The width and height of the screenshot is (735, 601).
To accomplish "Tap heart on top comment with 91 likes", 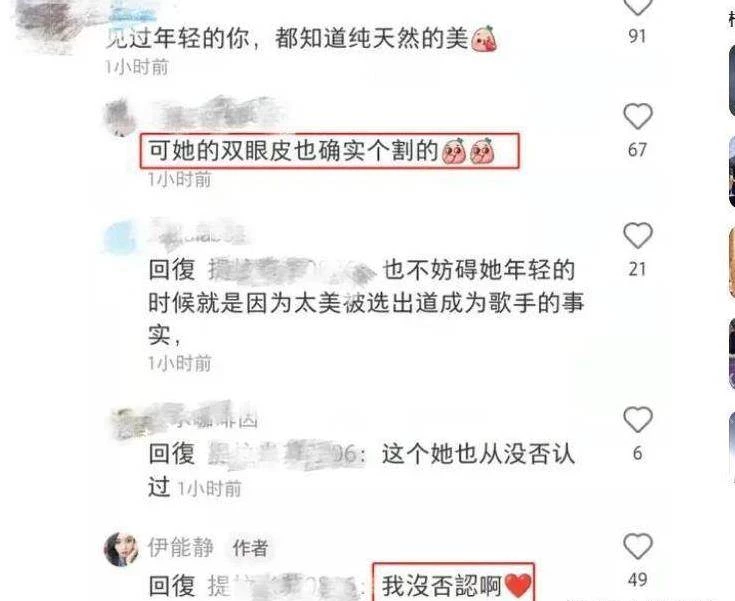I will point(638,7).
